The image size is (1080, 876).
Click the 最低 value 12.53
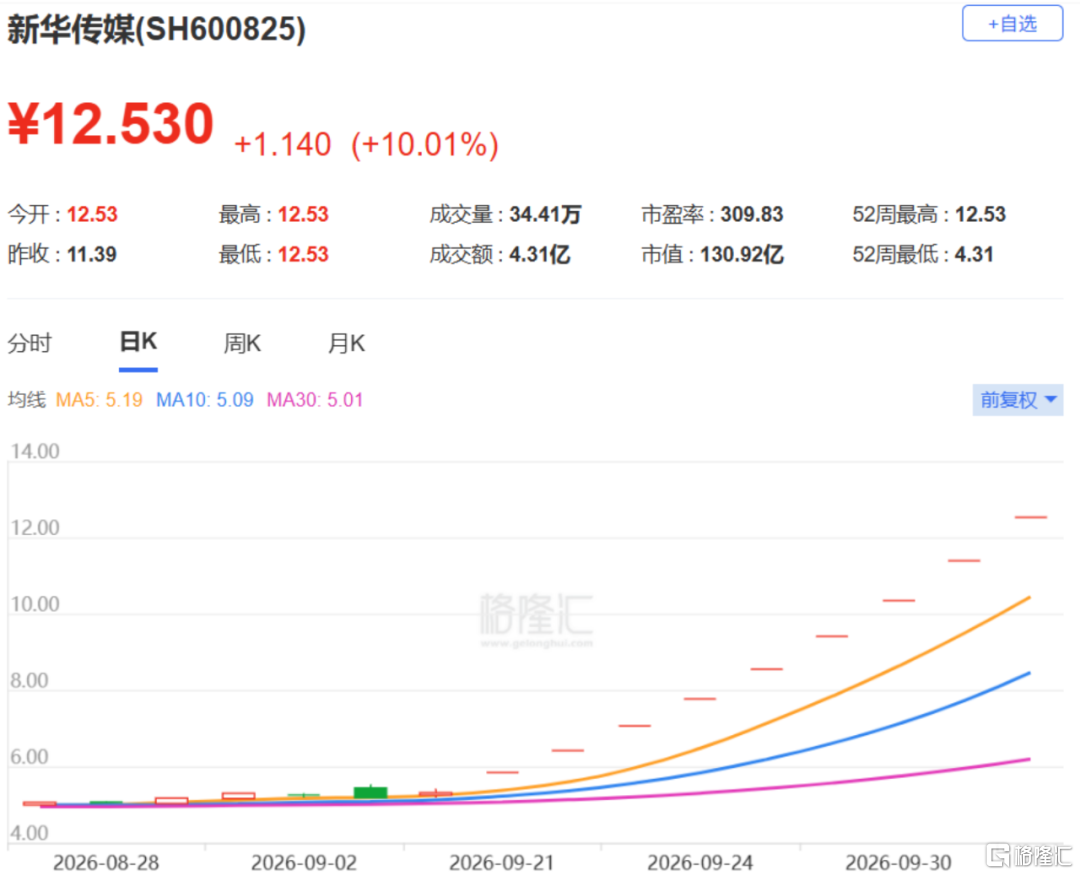point(303,254)
